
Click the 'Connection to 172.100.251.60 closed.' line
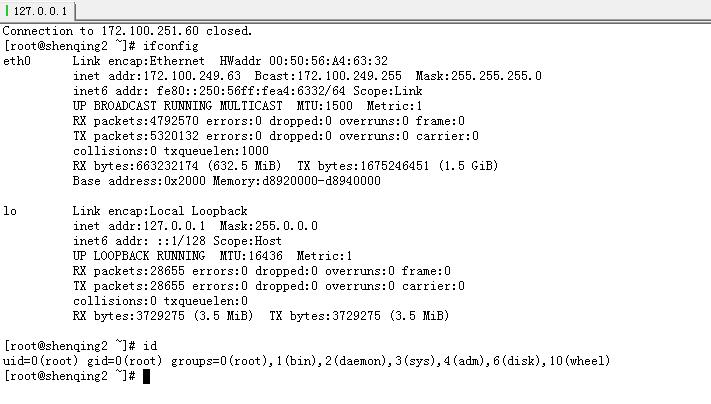(x=127, y=31)
